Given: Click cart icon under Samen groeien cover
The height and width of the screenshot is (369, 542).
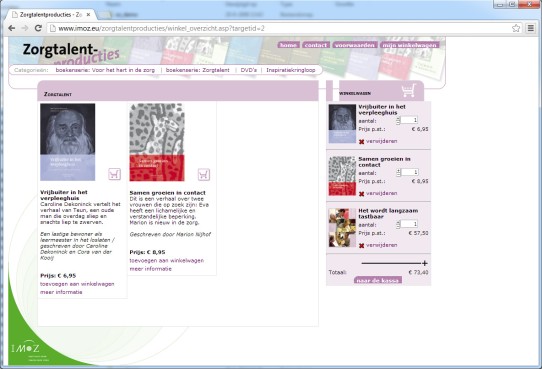Looking at the screenshot, I should [x=204, y=174].
